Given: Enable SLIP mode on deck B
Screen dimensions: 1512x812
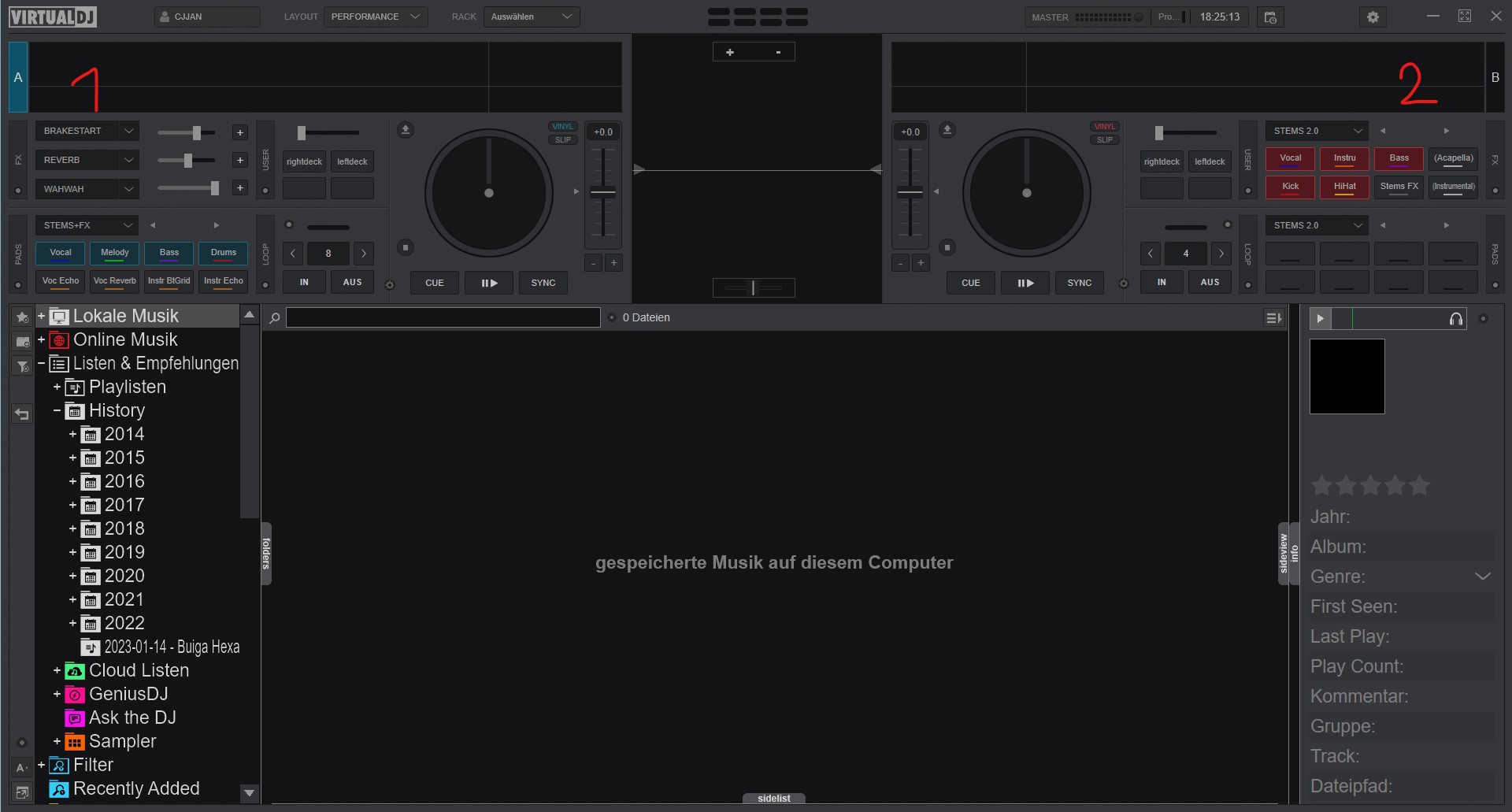Looking at the screenshot, I should coord(1105,139).
